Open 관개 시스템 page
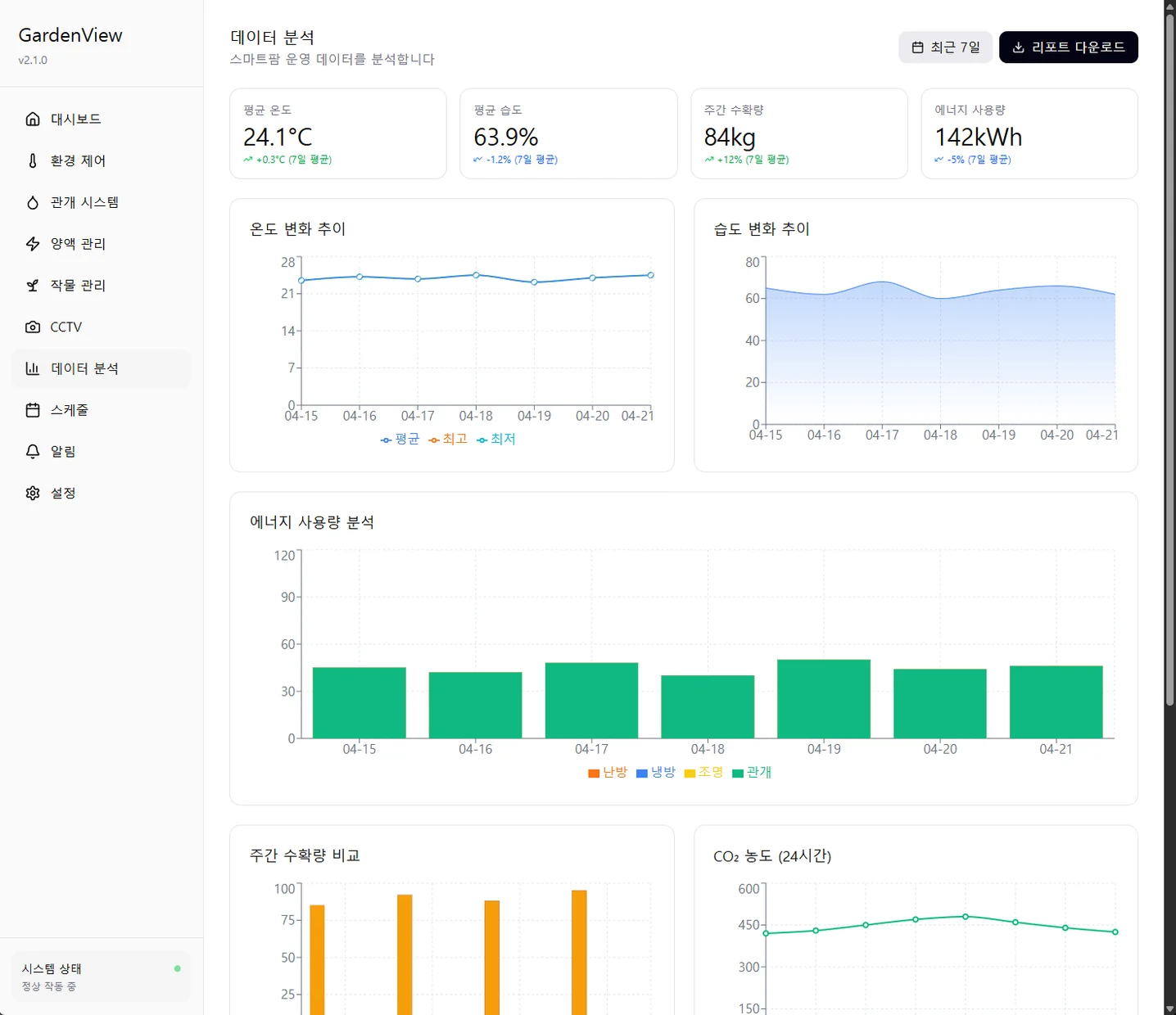 (x=102, y=202)
